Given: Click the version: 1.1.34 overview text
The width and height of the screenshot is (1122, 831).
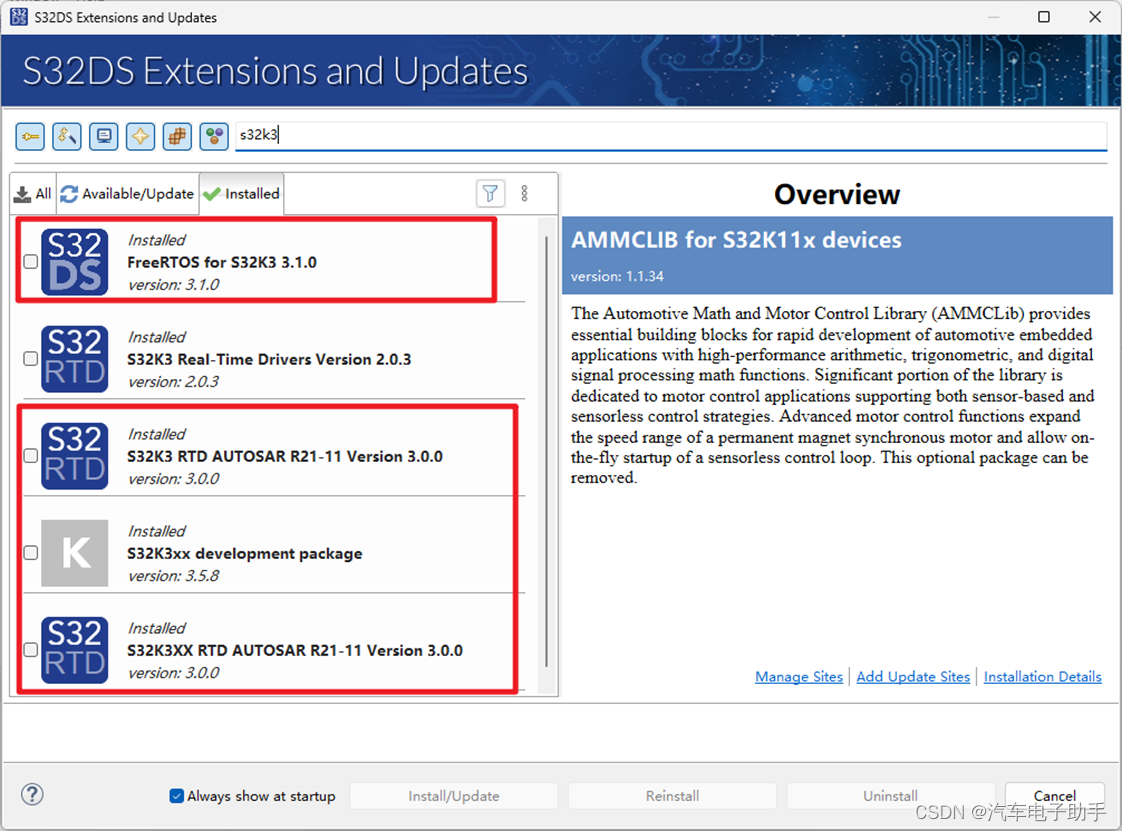Looking at the screenshot, I should (x=617, y=276).
